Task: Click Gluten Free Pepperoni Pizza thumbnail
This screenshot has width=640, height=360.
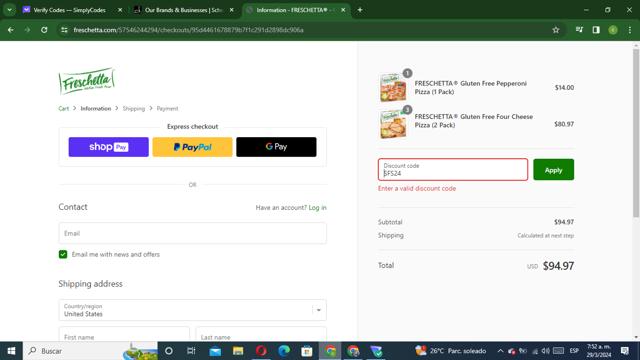Action: (x=393, y=87)
